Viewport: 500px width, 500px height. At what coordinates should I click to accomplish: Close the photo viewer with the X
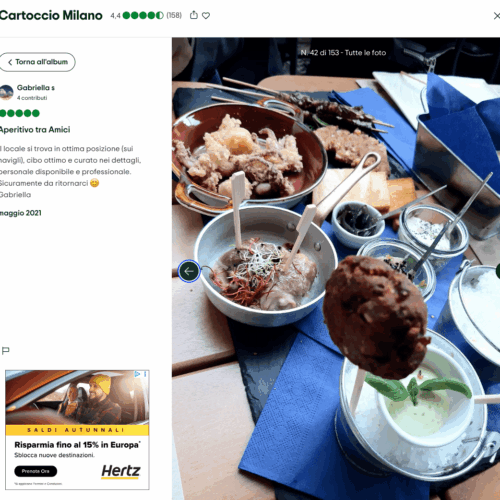496,16
